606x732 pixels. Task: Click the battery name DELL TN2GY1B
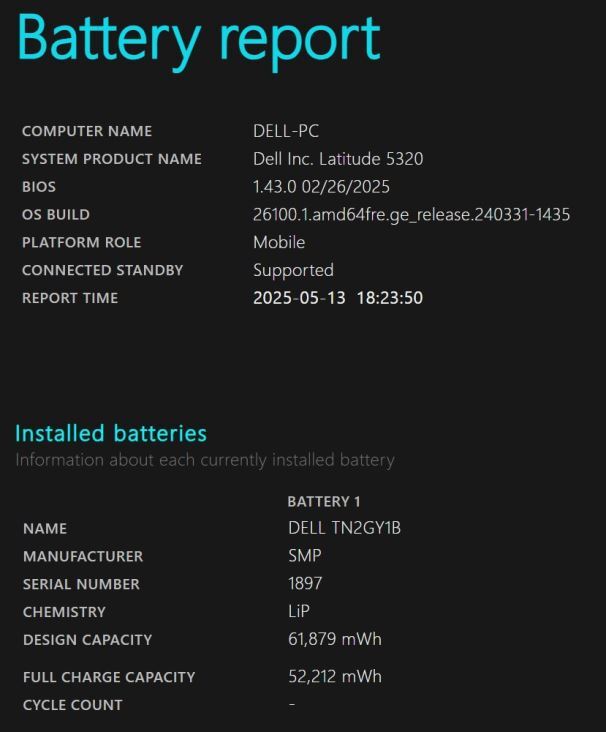(x=344, y=528)
